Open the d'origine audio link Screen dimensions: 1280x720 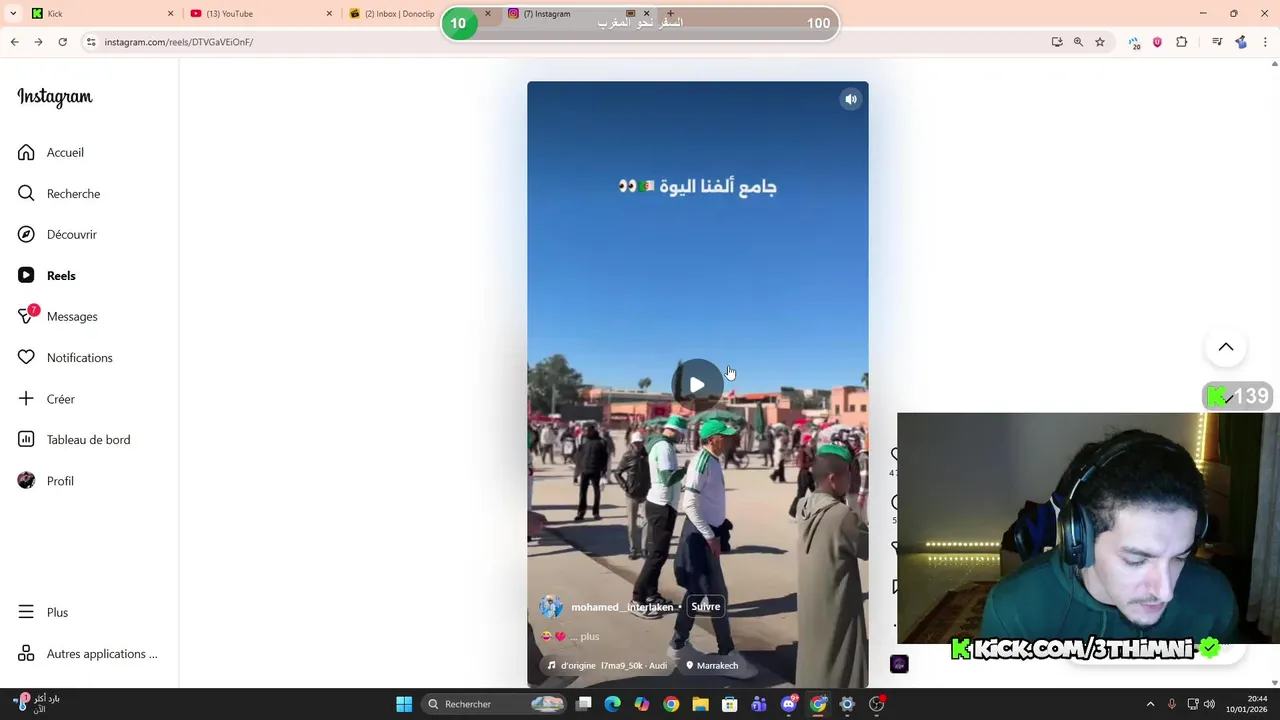[607, 665]
